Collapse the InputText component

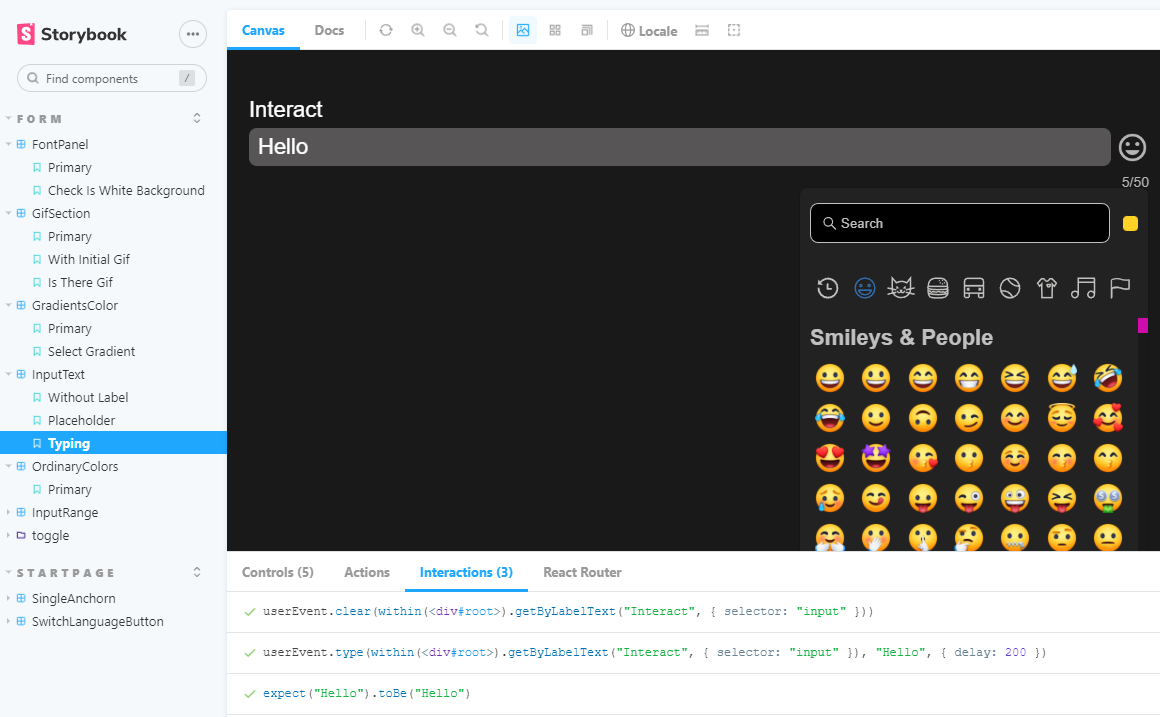point(58,374)
